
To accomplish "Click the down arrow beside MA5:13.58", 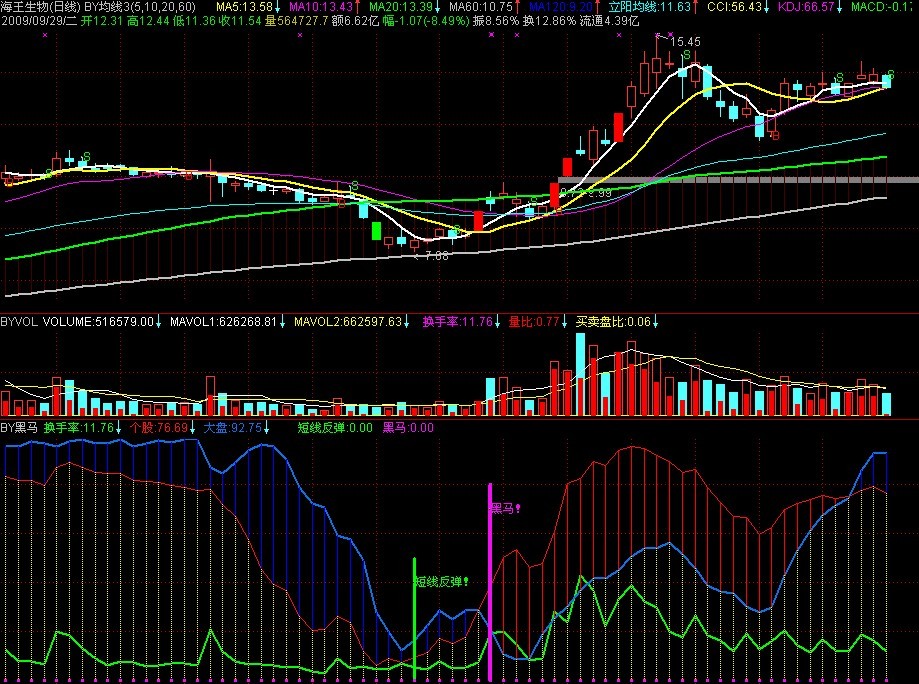I will (277, 7).
